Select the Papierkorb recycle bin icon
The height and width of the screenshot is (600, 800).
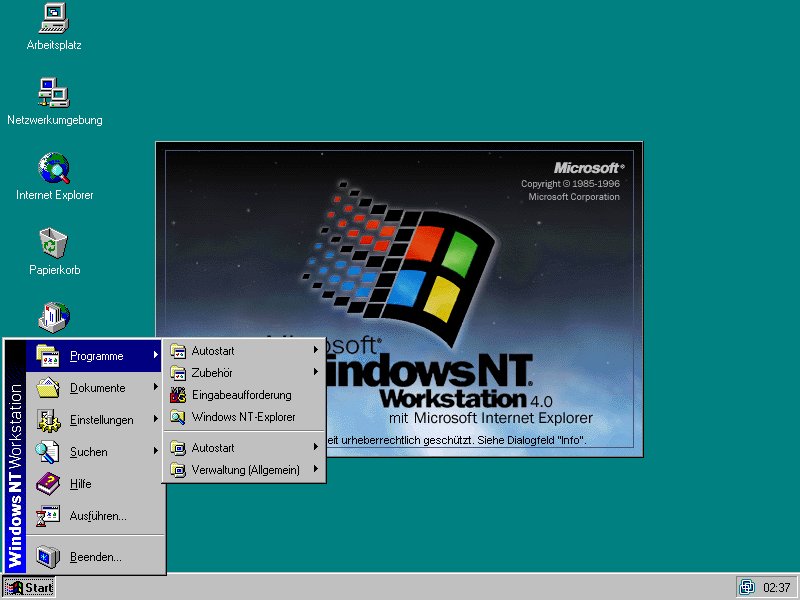click(x=53, y=243)
